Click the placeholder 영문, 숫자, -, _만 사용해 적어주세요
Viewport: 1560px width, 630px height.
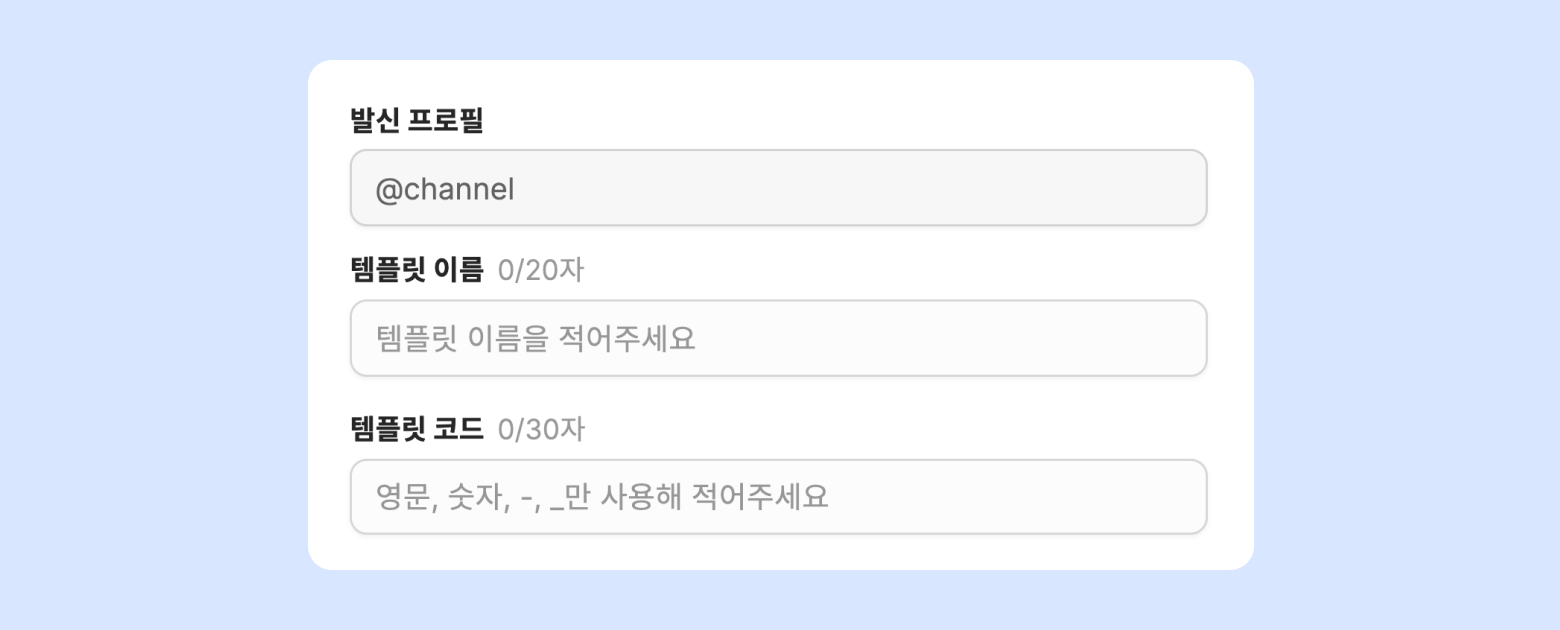[x=602, y=497]
